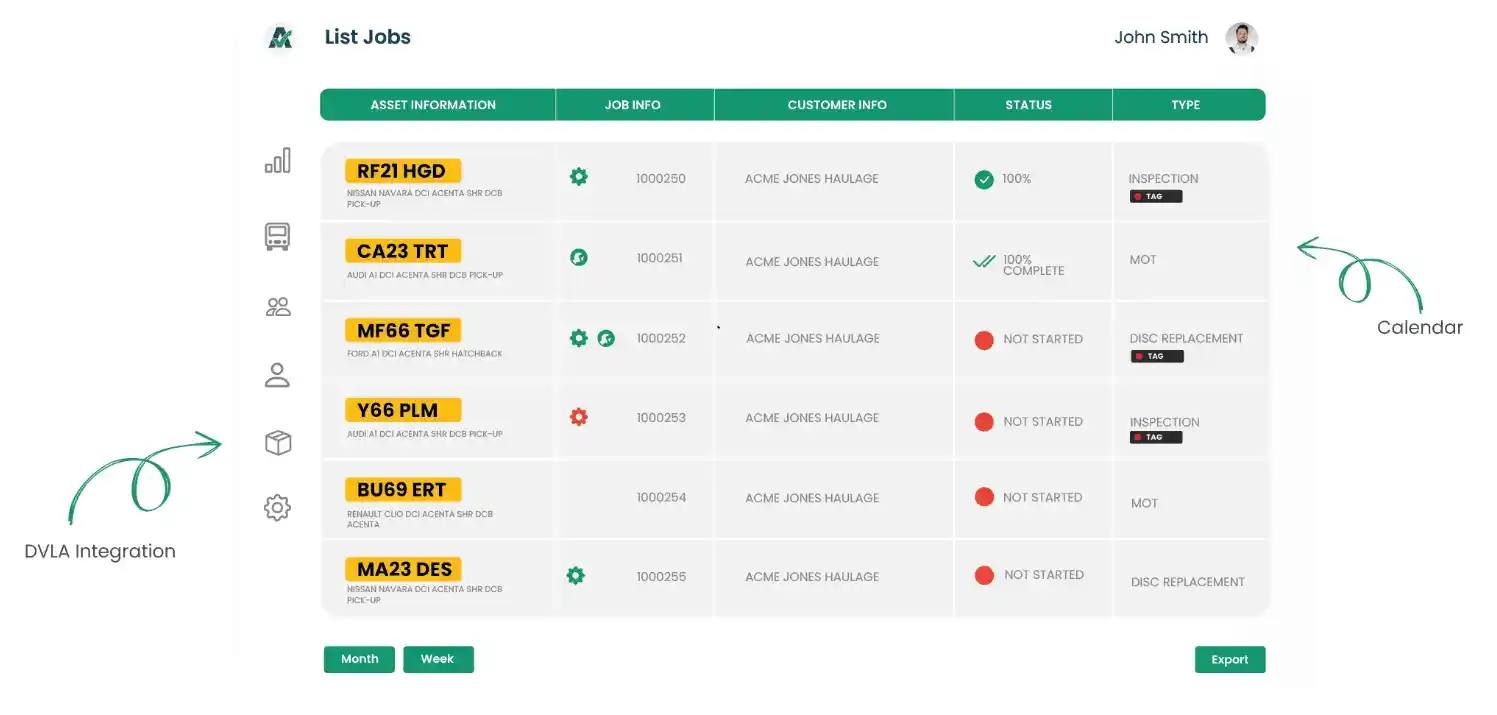Open the box package sidebar icon

tap(277, 443)
